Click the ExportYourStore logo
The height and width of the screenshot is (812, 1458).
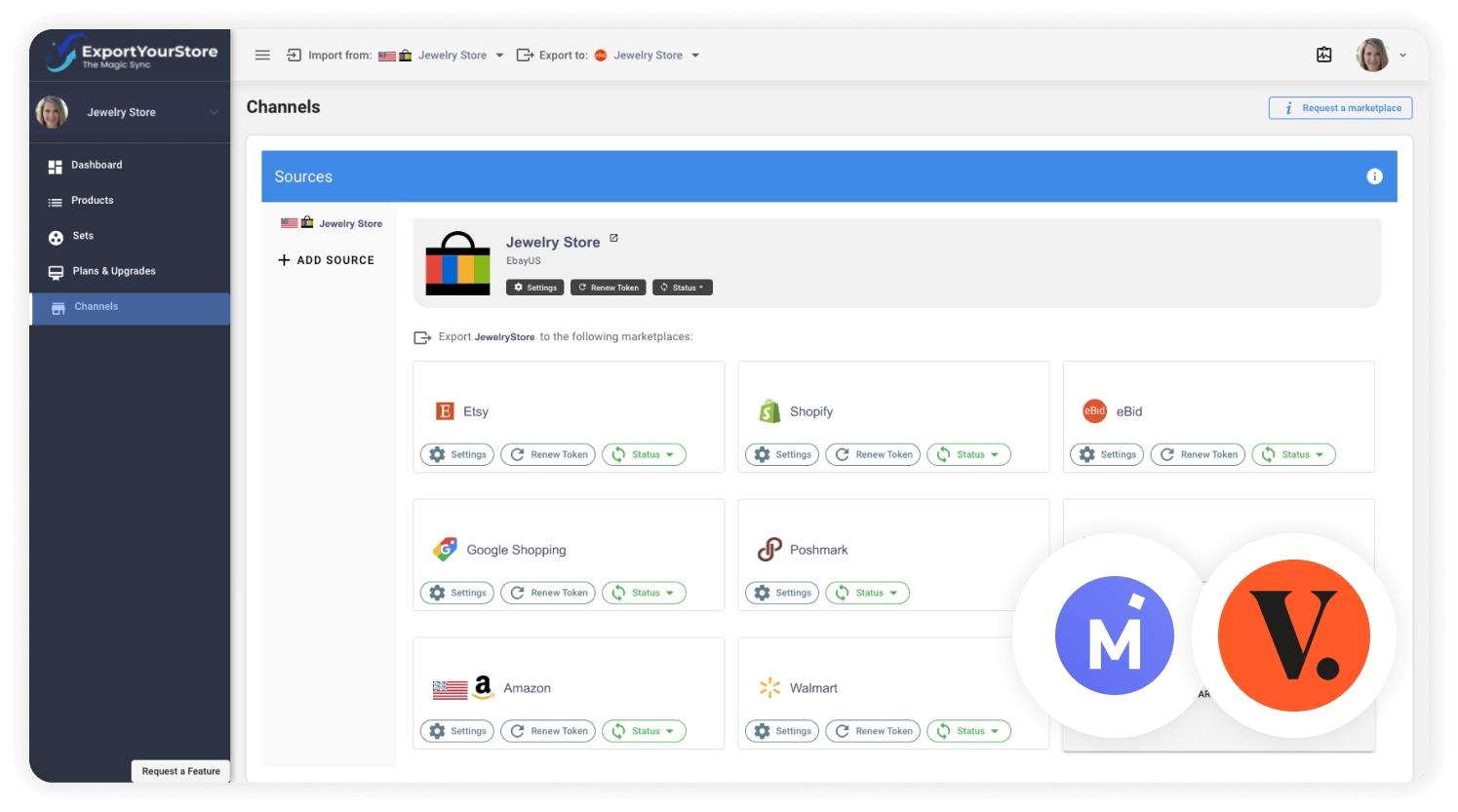coord(131,53)
